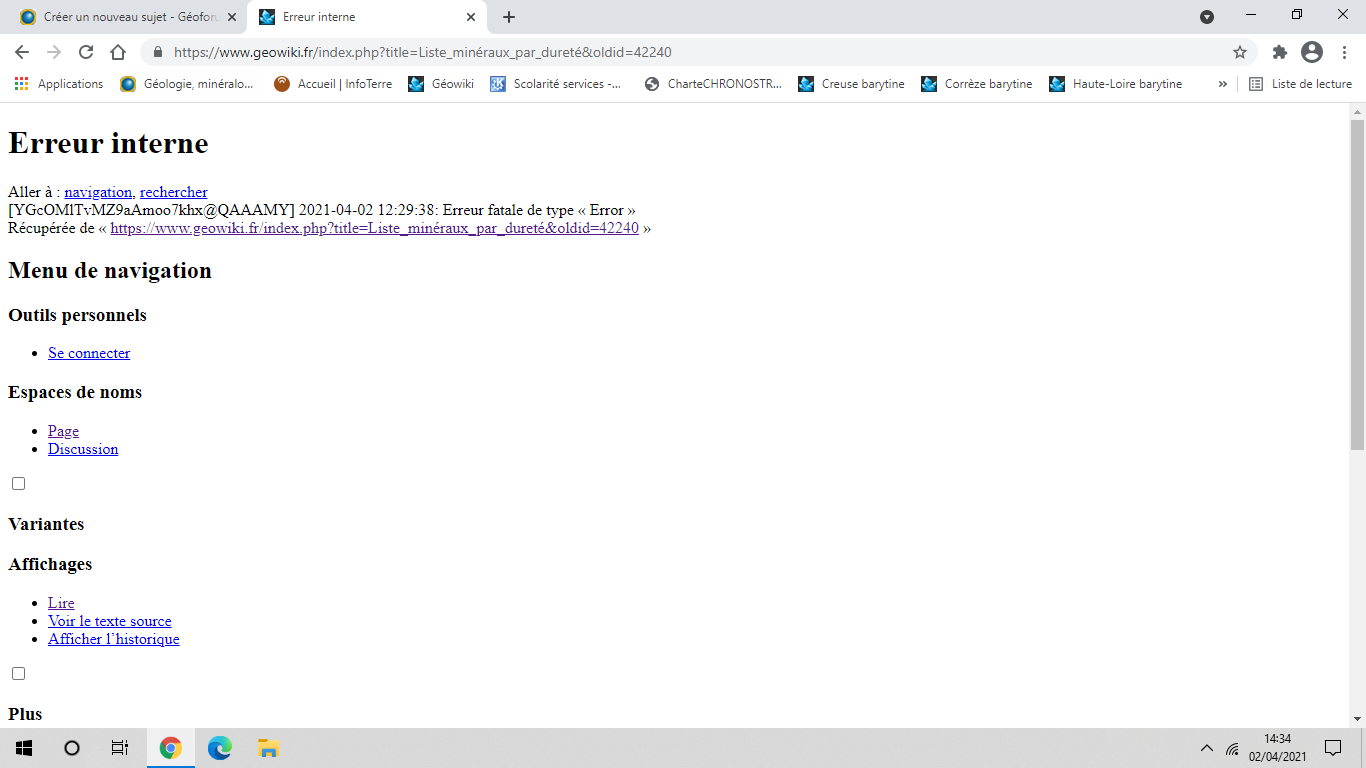Open the Chrome menu three-dots icon
This screenshot has width=1366, height=768.
tap(1343, 52)
